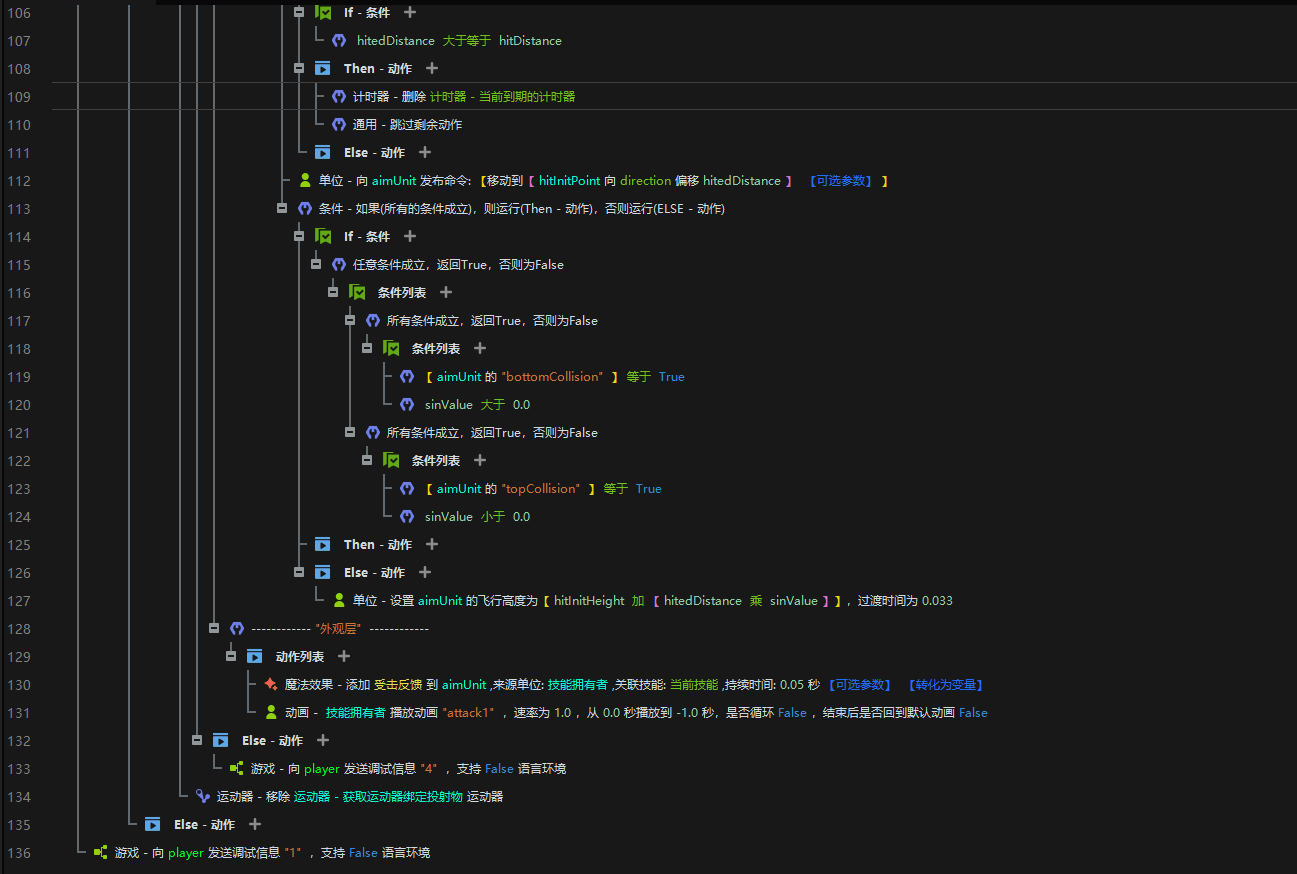Click the plus beside Else - 动作 on line 126
This screenshot has height=874, width=1297.
click(x=425, y=572)
